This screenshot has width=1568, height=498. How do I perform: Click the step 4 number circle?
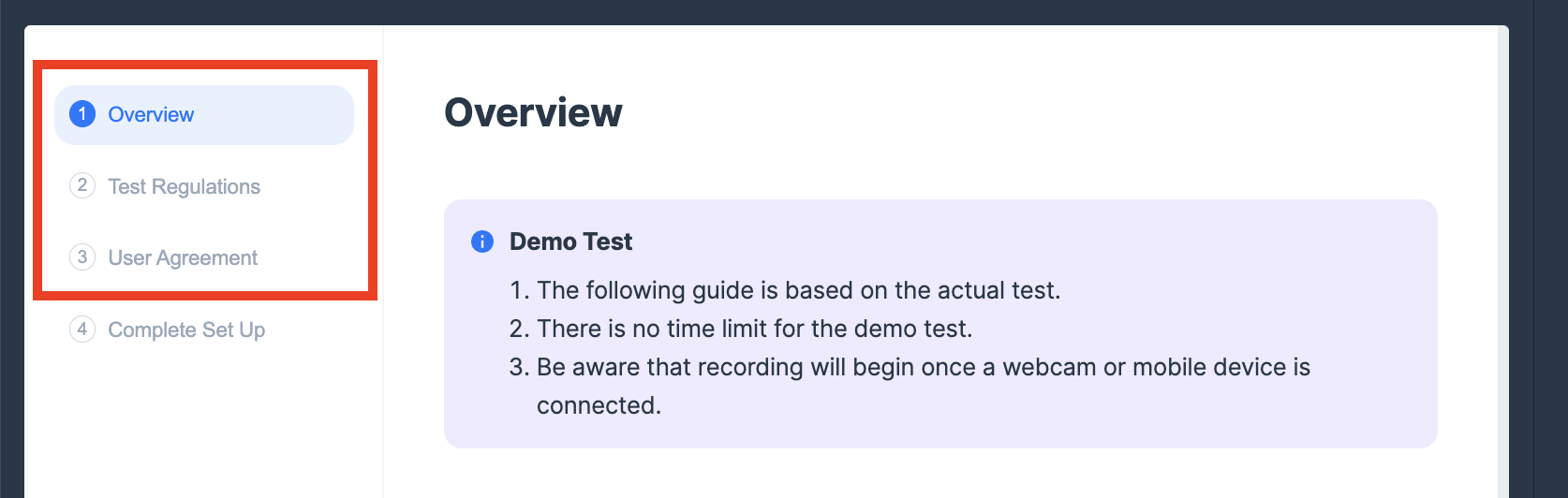(x=82, y=329)
